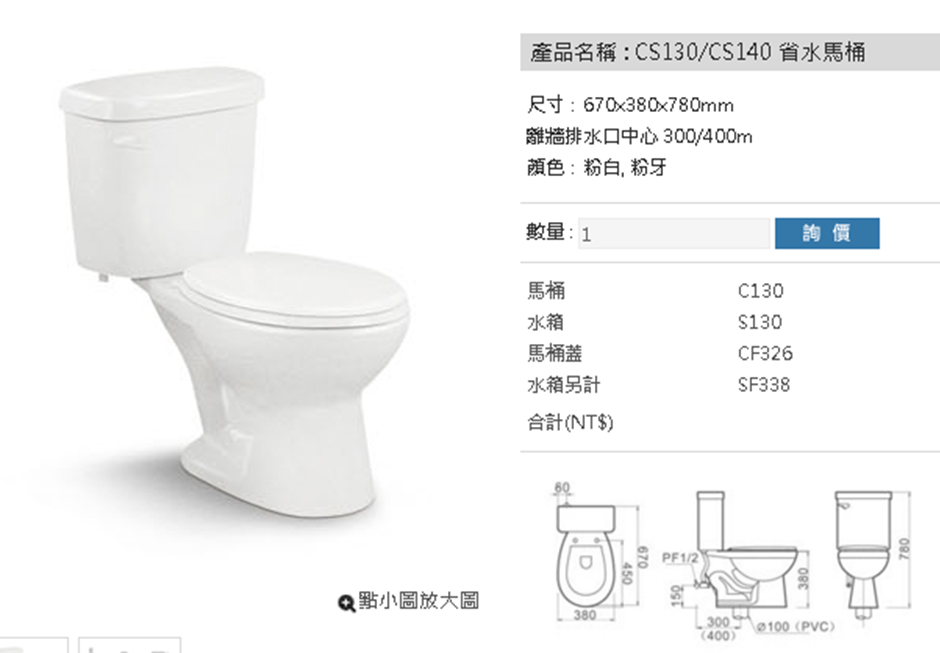940x653 pixels.
Task: Click the CF326 toilet seat code
Action: pos(765,353)
